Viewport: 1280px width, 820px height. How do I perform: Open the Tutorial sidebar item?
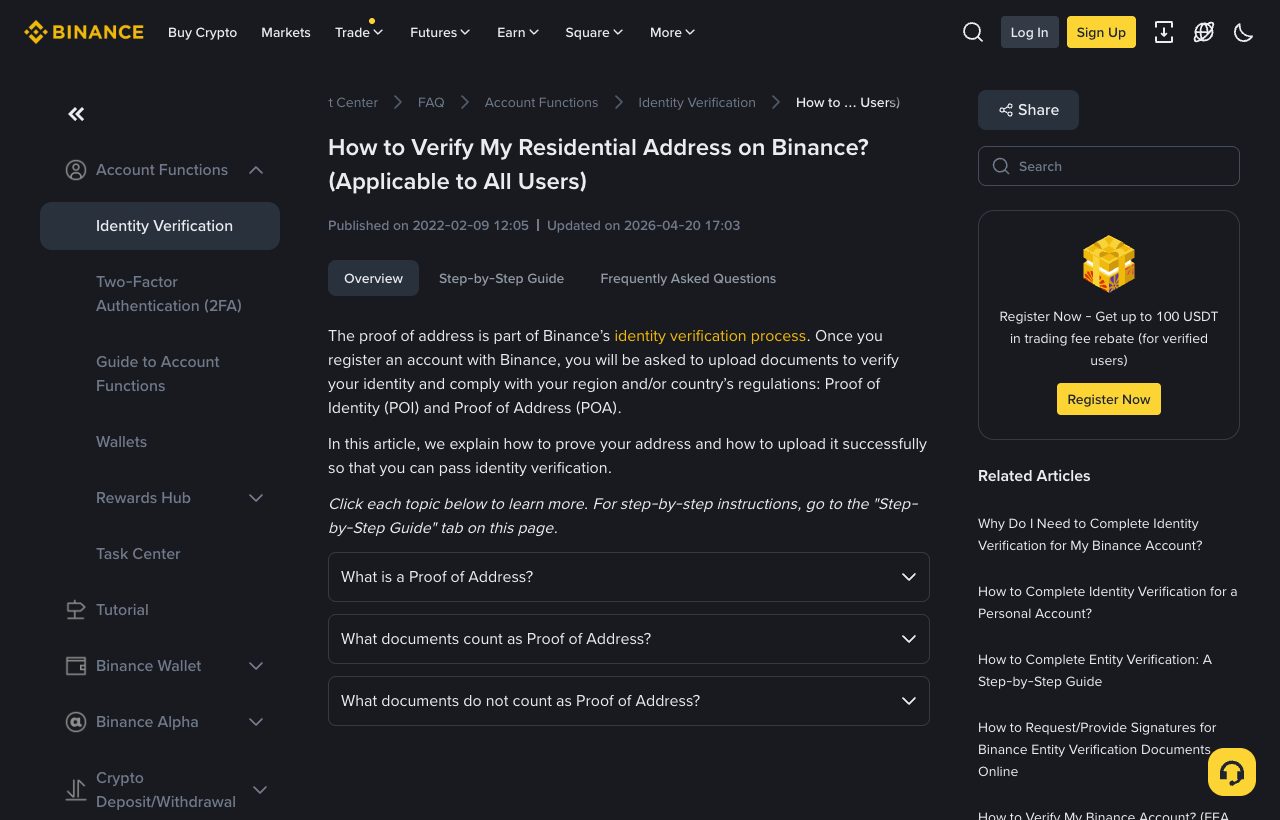[x=122, y=610]
